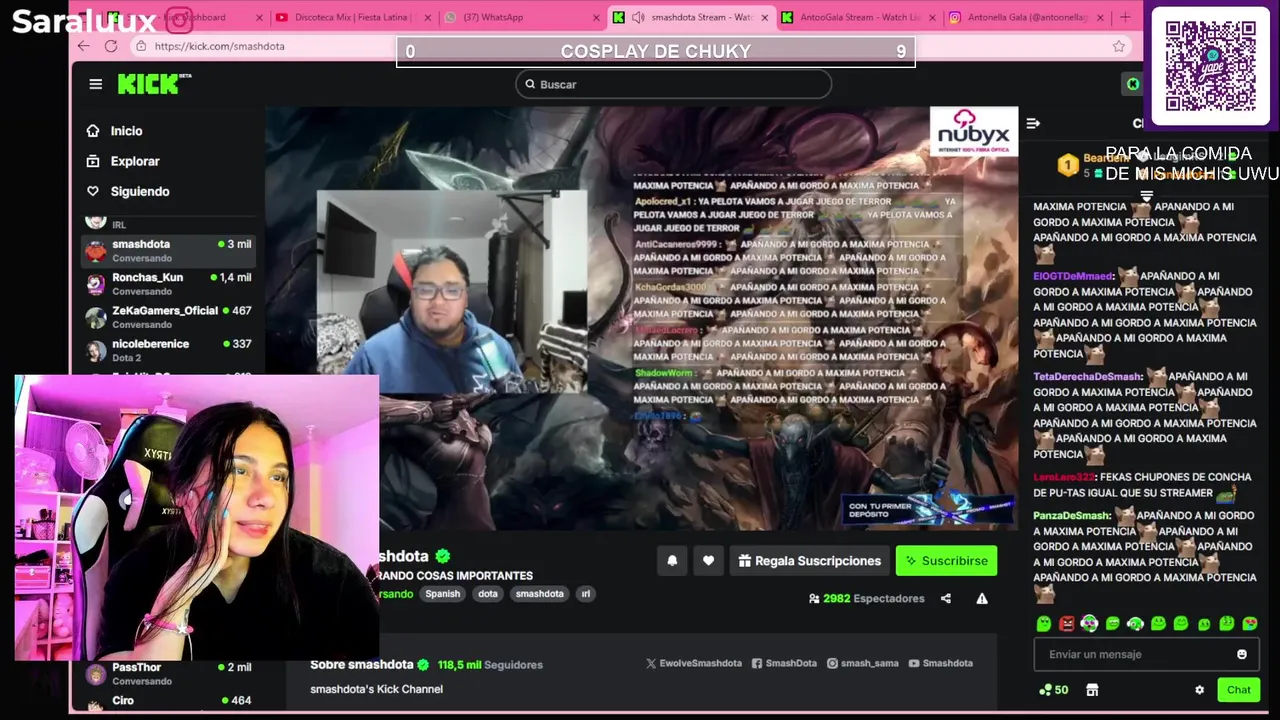Screen dimensions: 1280x720
Task: Collapse the chat panel arrow icon
Action: point(1033,123)
